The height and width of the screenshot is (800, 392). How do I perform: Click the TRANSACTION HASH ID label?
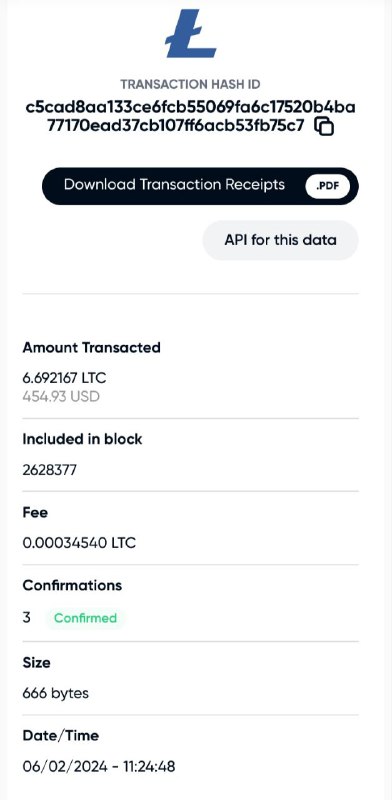pos(190,84)
